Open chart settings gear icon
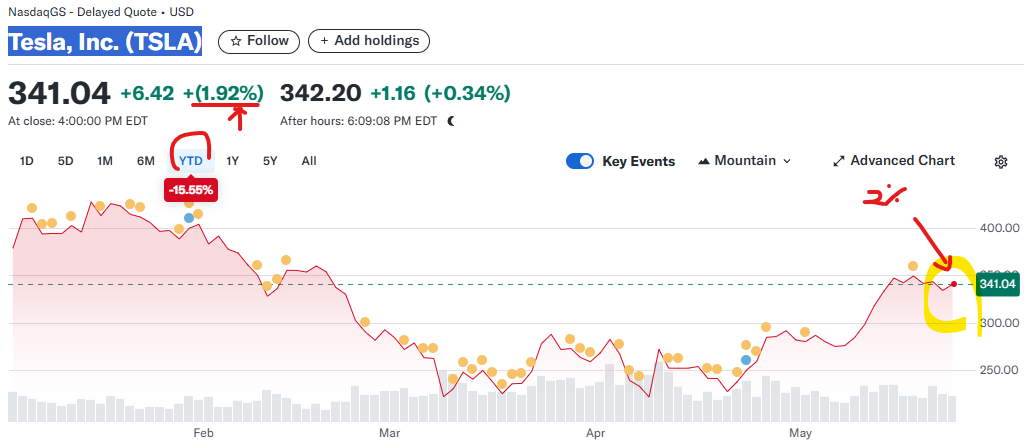 tap(1000, 162)
